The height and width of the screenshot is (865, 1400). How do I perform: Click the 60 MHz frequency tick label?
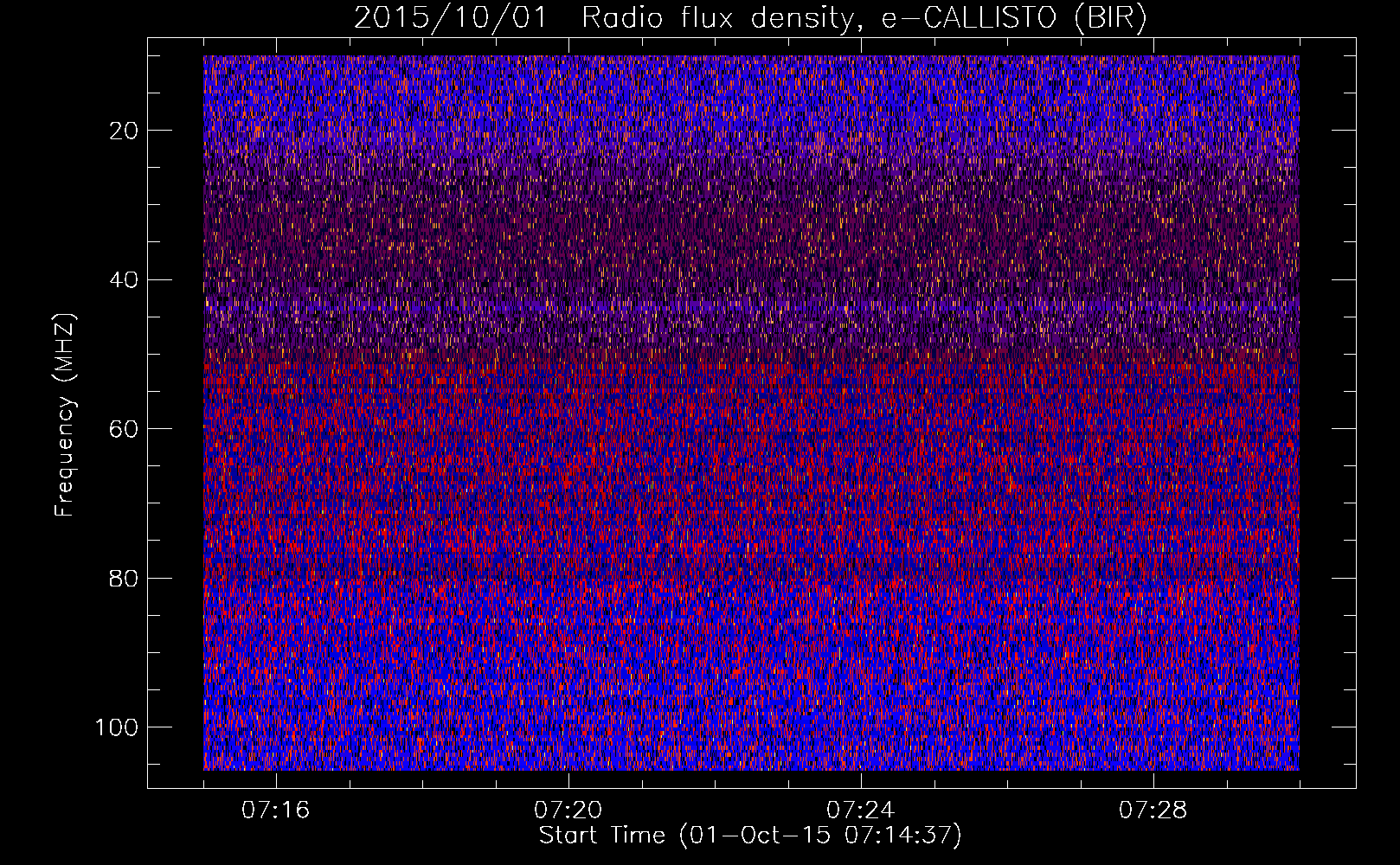pos(125,429)
